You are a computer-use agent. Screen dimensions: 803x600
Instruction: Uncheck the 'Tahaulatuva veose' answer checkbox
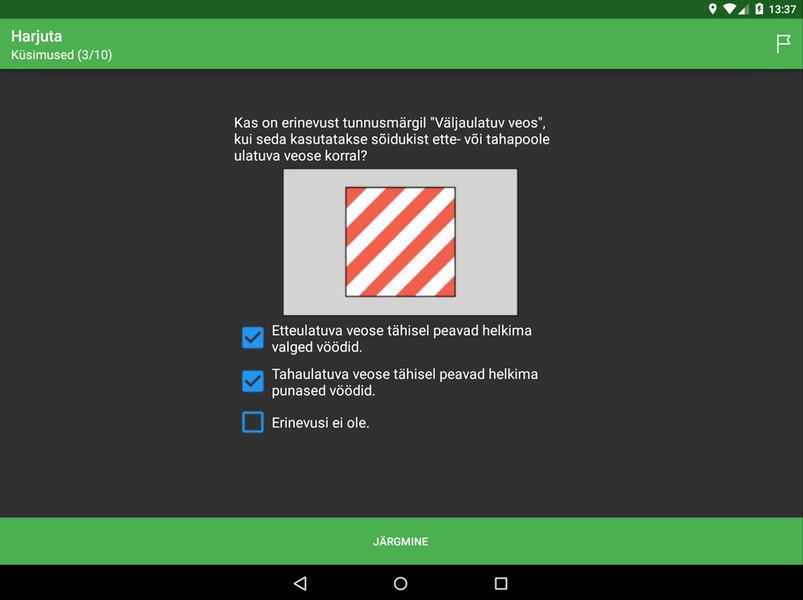(253, 381)
